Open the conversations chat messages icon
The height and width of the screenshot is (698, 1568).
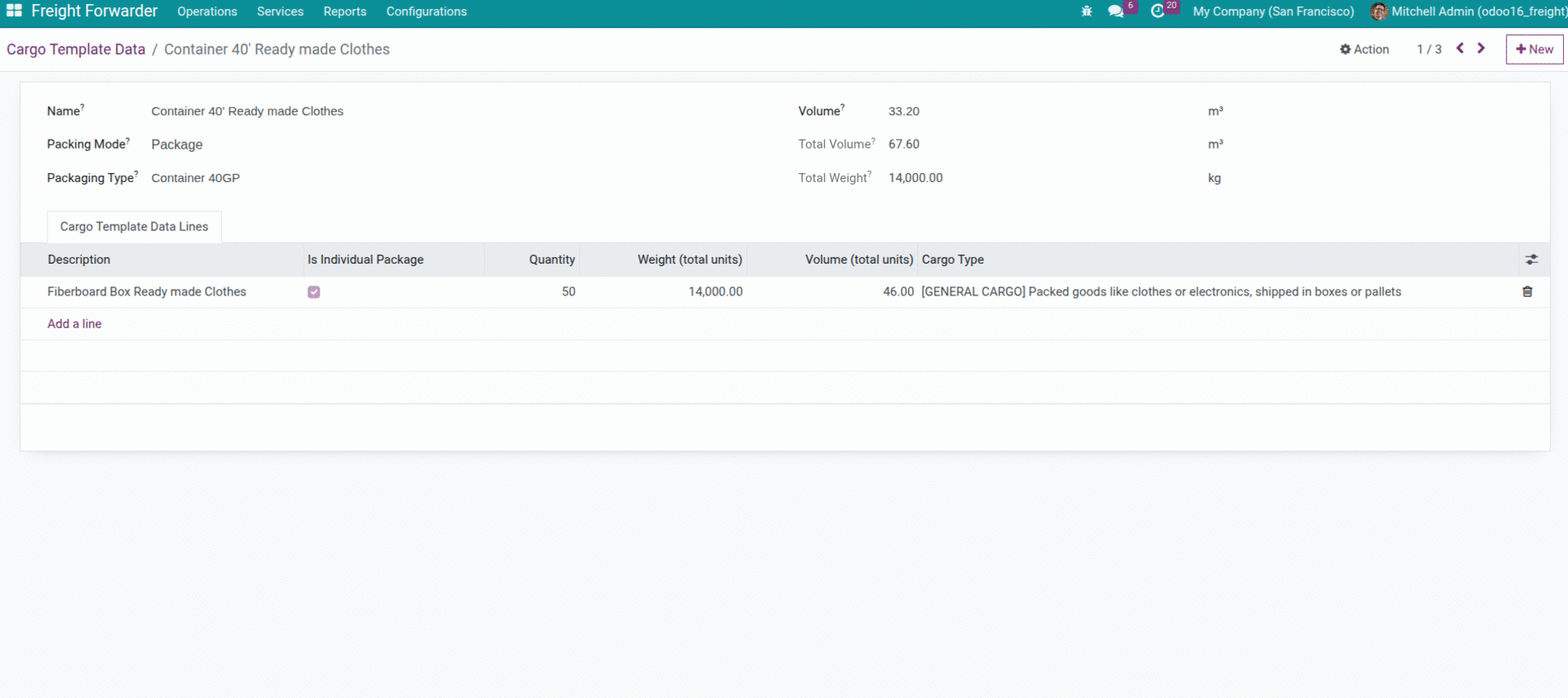pos(1116,11)
